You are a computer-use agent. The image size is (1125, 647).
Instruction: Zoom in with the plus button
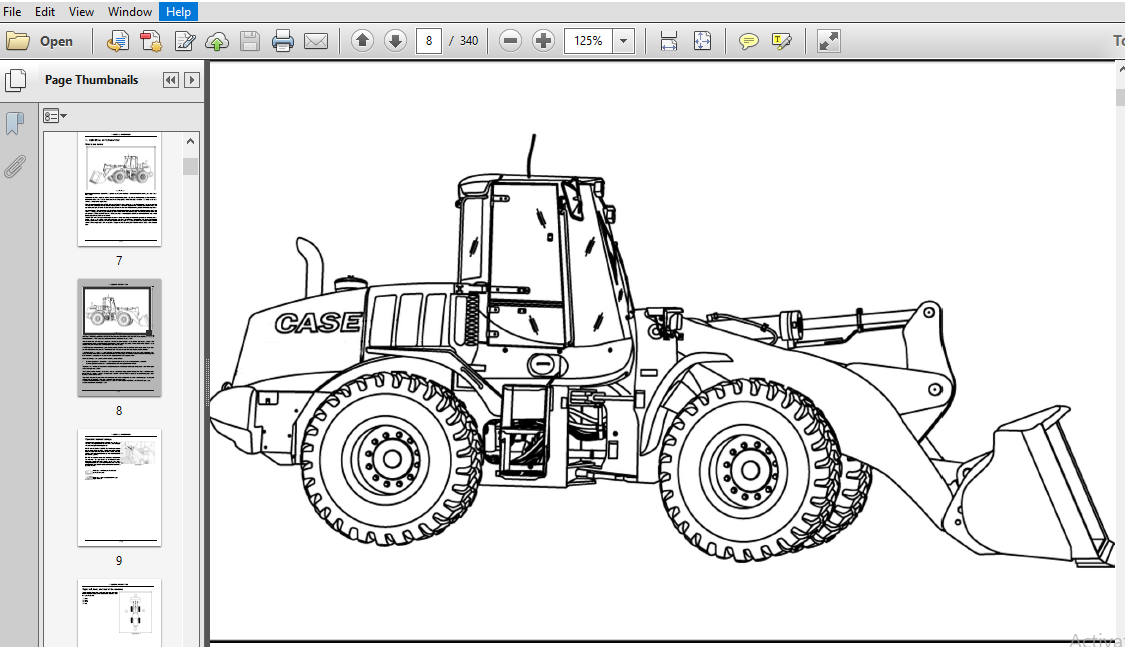pyautogui.click(x=543, y=41)
